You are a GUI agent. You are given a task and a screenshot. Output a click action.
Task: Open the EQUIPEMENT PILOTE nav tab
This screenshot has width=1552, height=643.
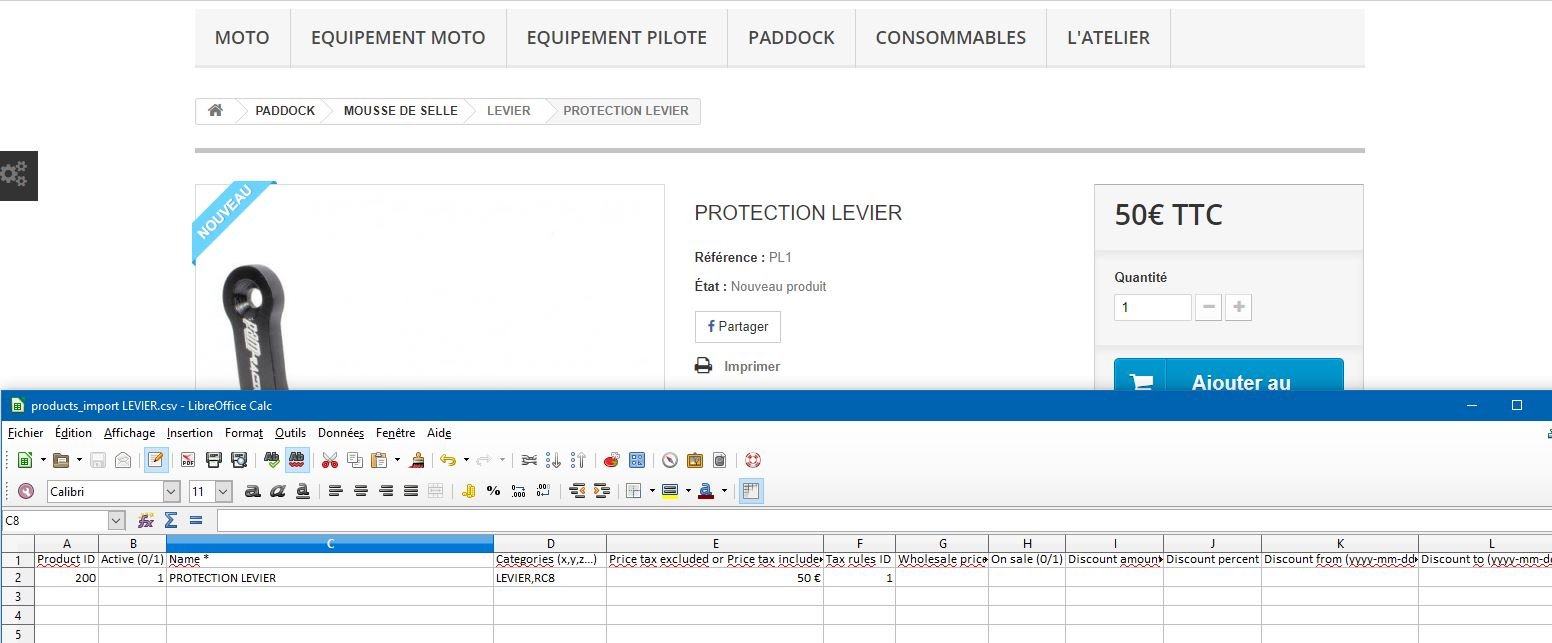(617, 38)
